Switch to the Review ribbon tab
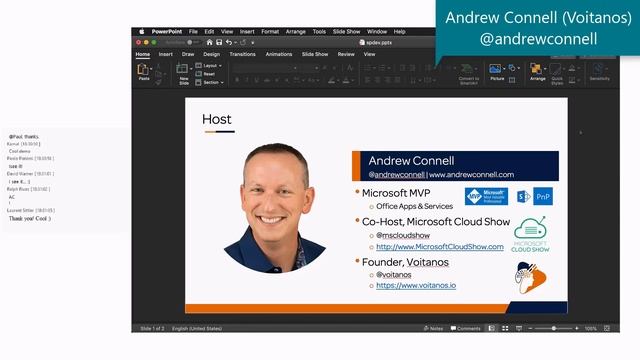 346,54
